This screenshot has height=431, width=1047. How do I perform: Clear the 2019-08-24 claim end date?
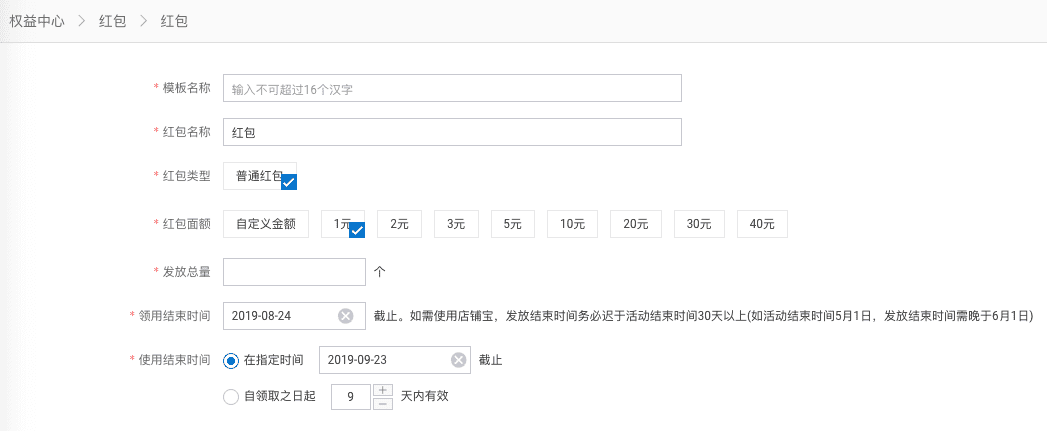click(x=345, y=316)
